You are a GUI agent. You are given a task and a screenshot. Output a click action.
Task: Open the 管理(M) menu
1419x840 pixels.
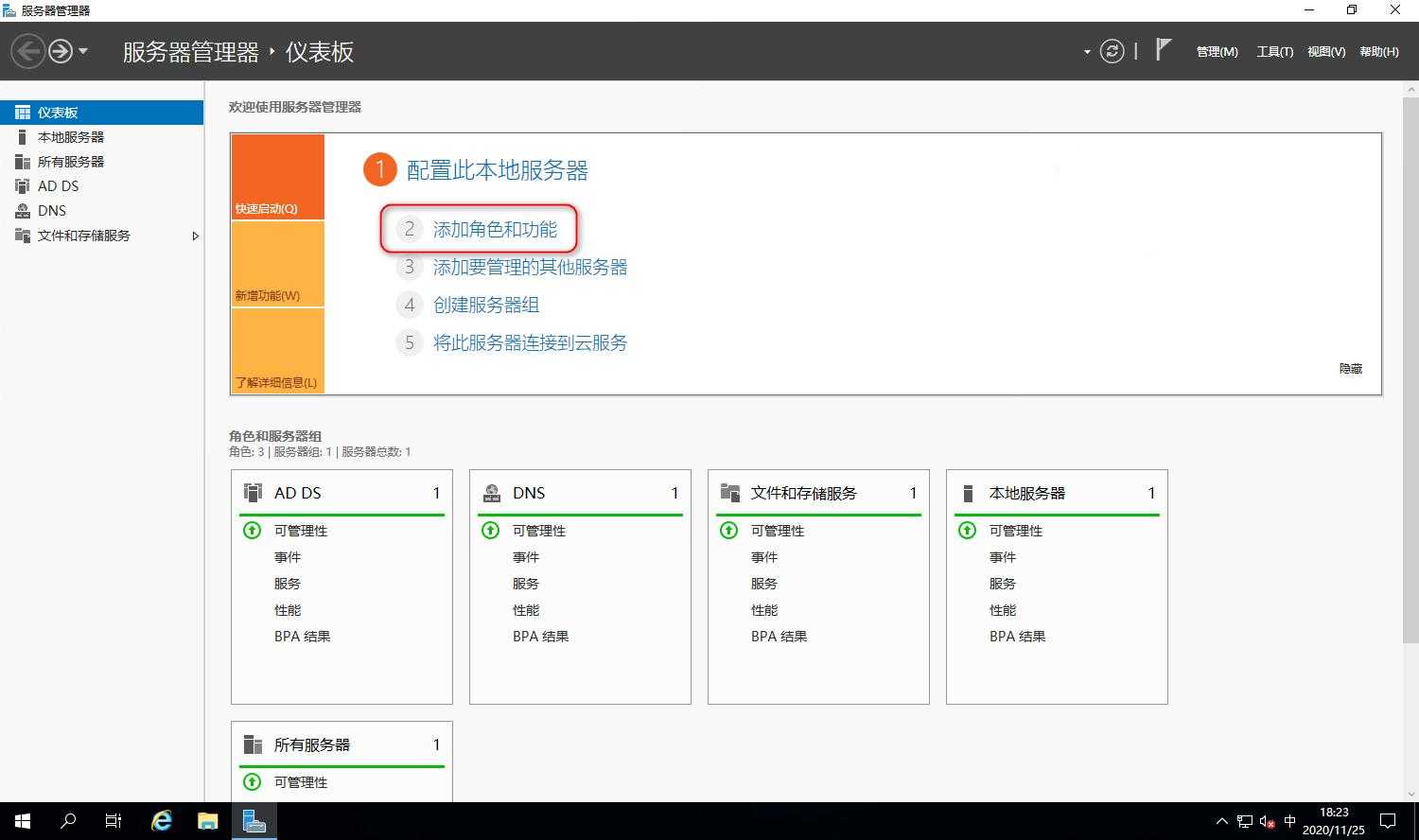[1217, 52]
